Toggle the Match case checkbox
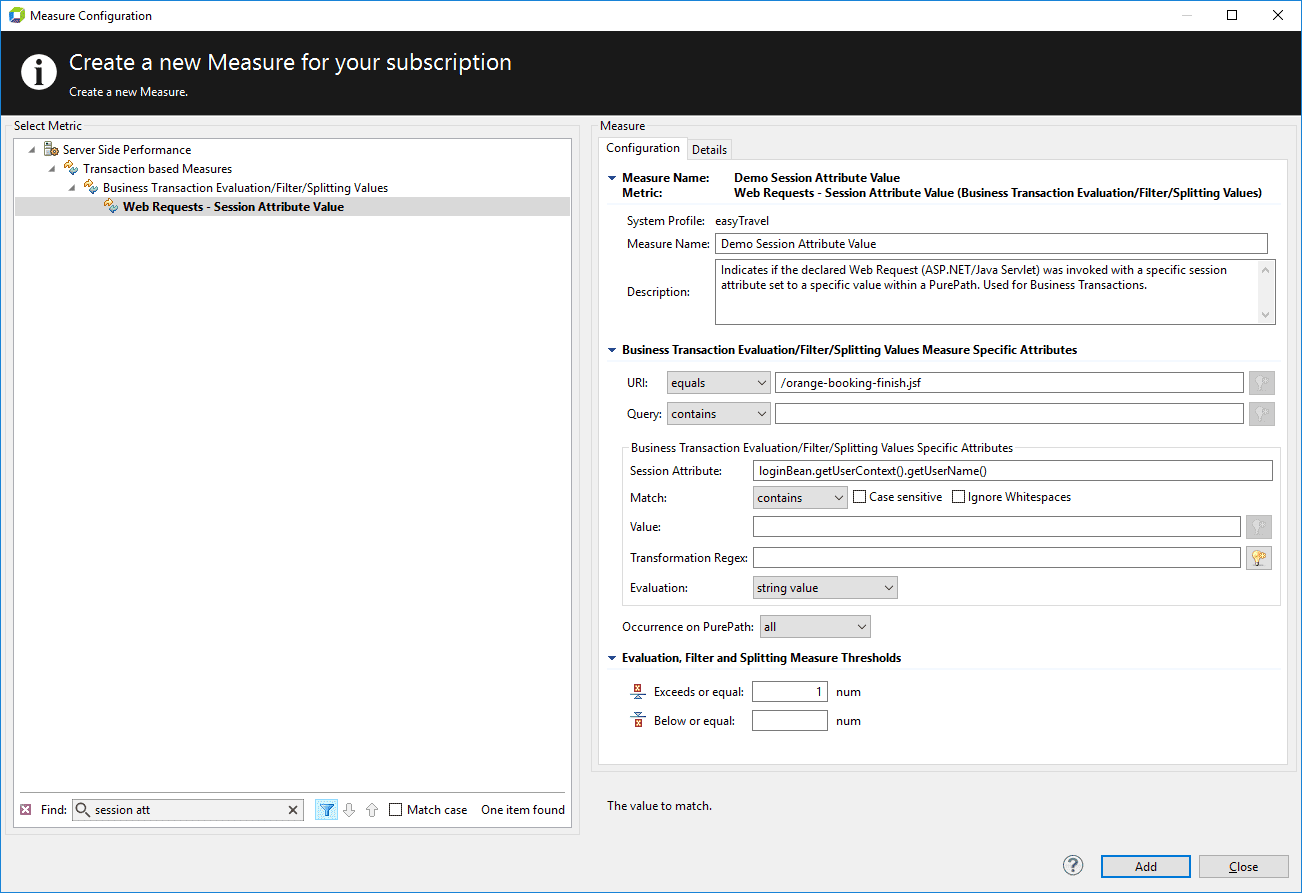The width and height of the screenshot is (1302, 893). [396, 810]
